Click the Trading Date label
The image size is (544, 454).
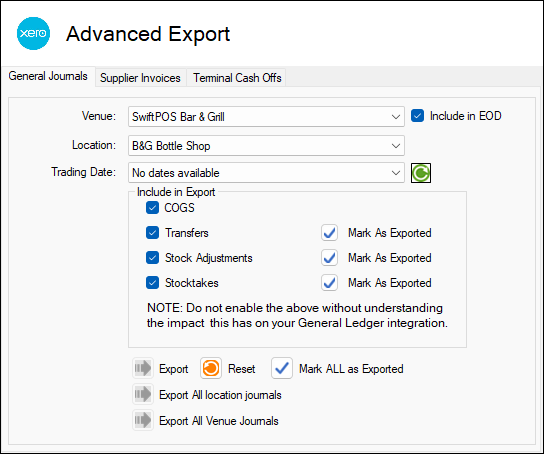click(84, 172)
